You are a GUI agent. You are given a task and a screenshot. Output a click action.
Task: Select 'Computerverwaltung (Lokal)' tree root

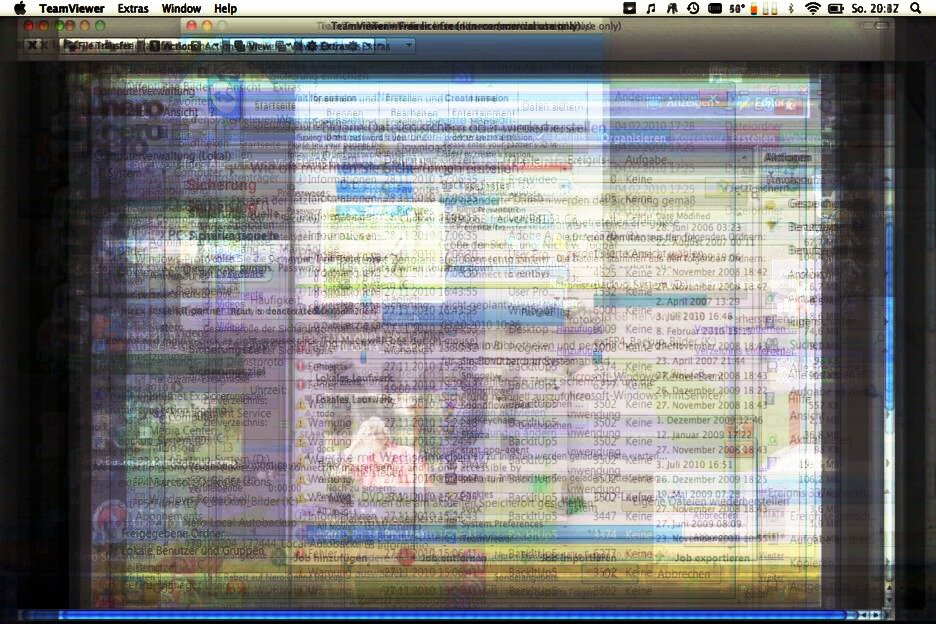[x=162, y=155]
